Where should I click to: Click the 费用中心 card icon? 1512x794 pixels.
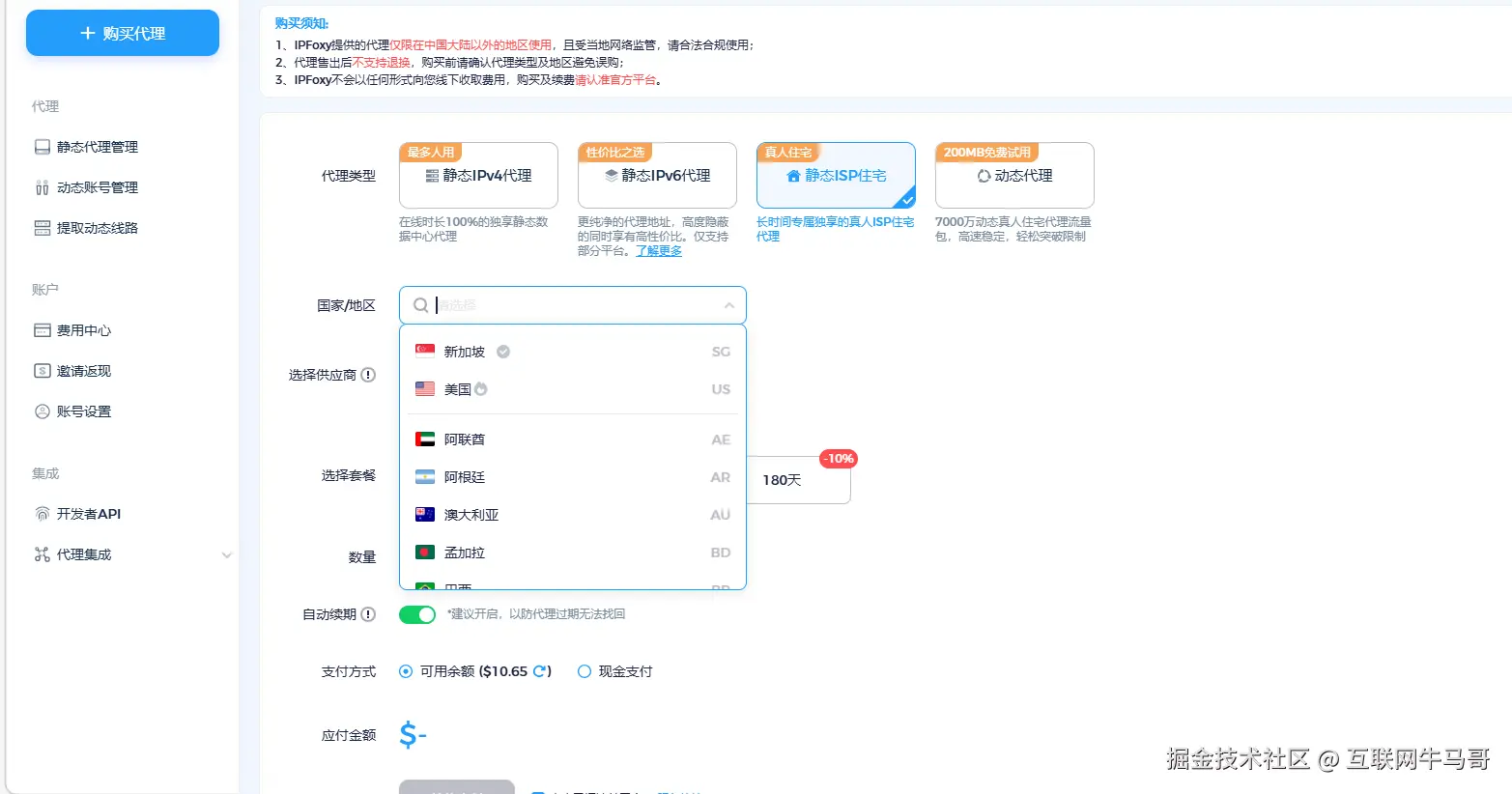[43, 330]
